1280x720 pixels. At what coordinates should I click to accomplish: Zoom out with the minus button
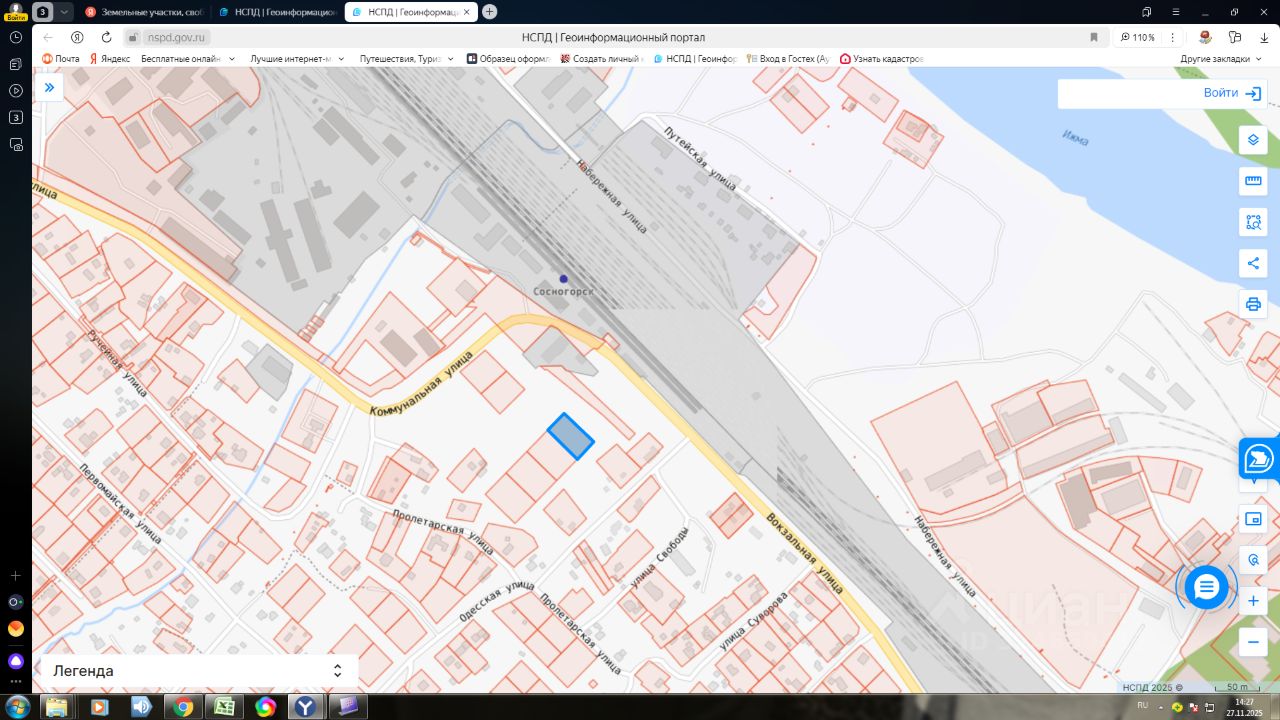click(1253, 641)
